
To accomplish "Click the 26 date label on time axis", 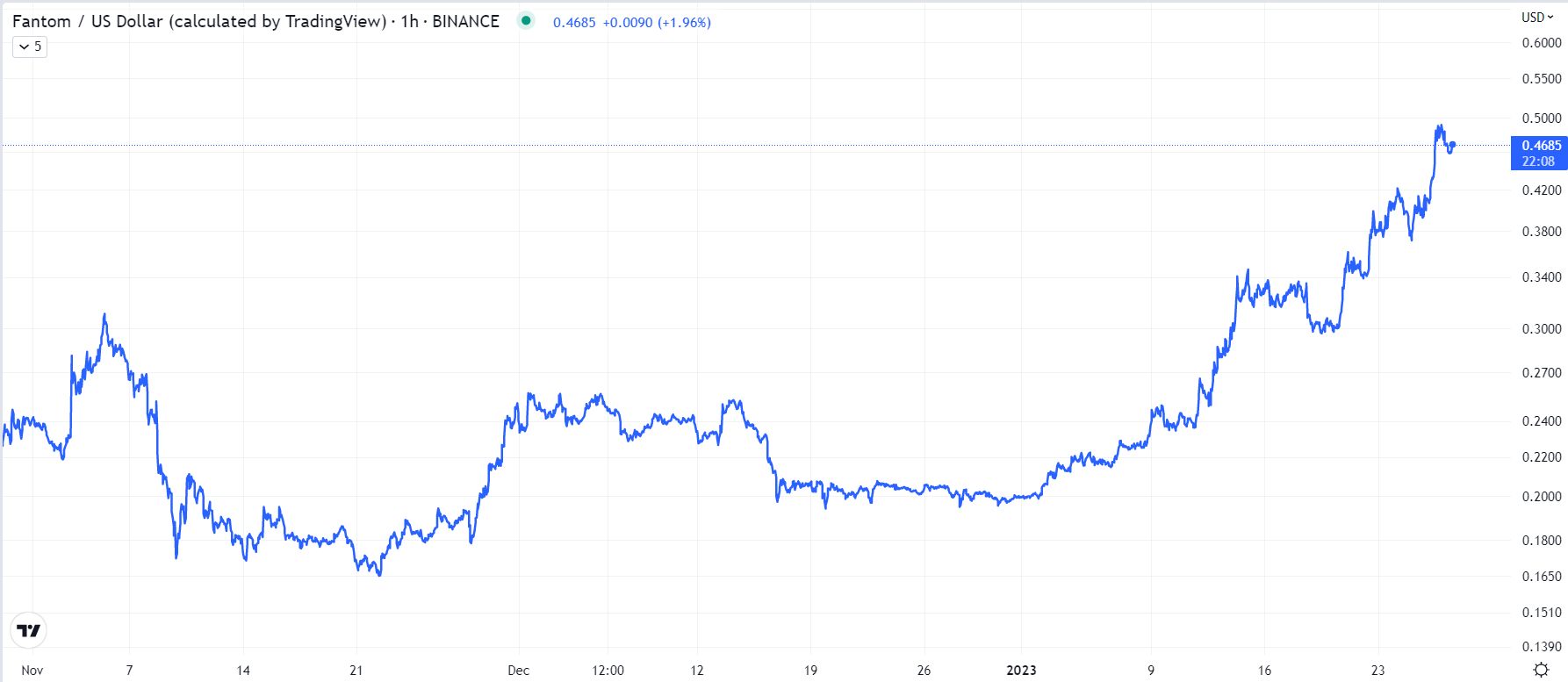I will pyautogui.click(x=924, y=671).
